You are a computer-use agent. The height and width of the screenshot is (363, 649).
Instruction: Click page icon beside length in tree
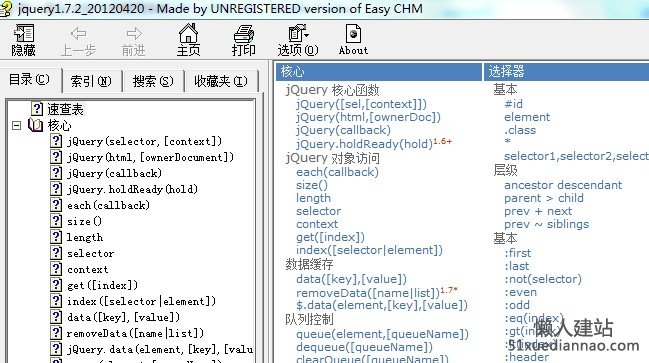click(x=56, y=237)
